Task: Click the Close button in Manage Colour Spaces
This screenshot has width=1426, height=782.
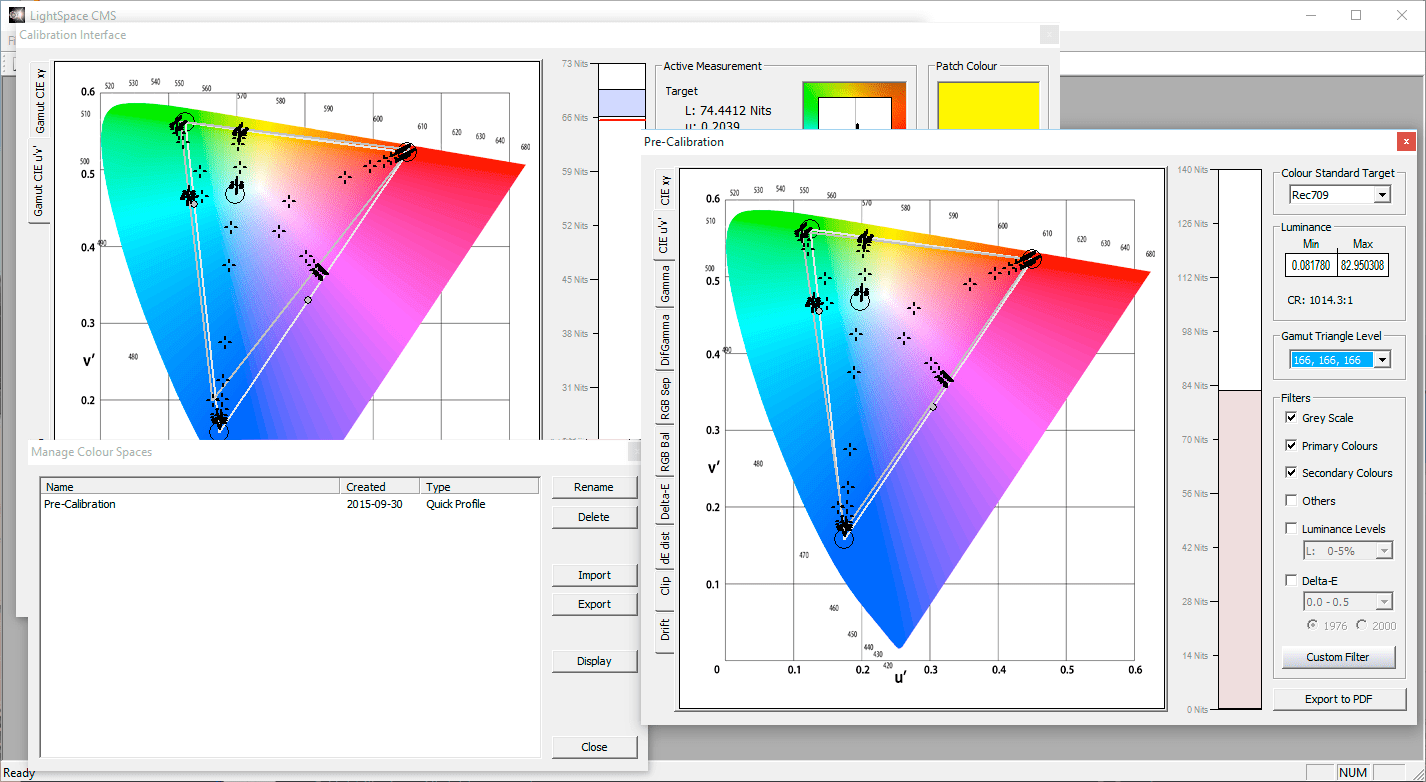Action: pos(594,747)
